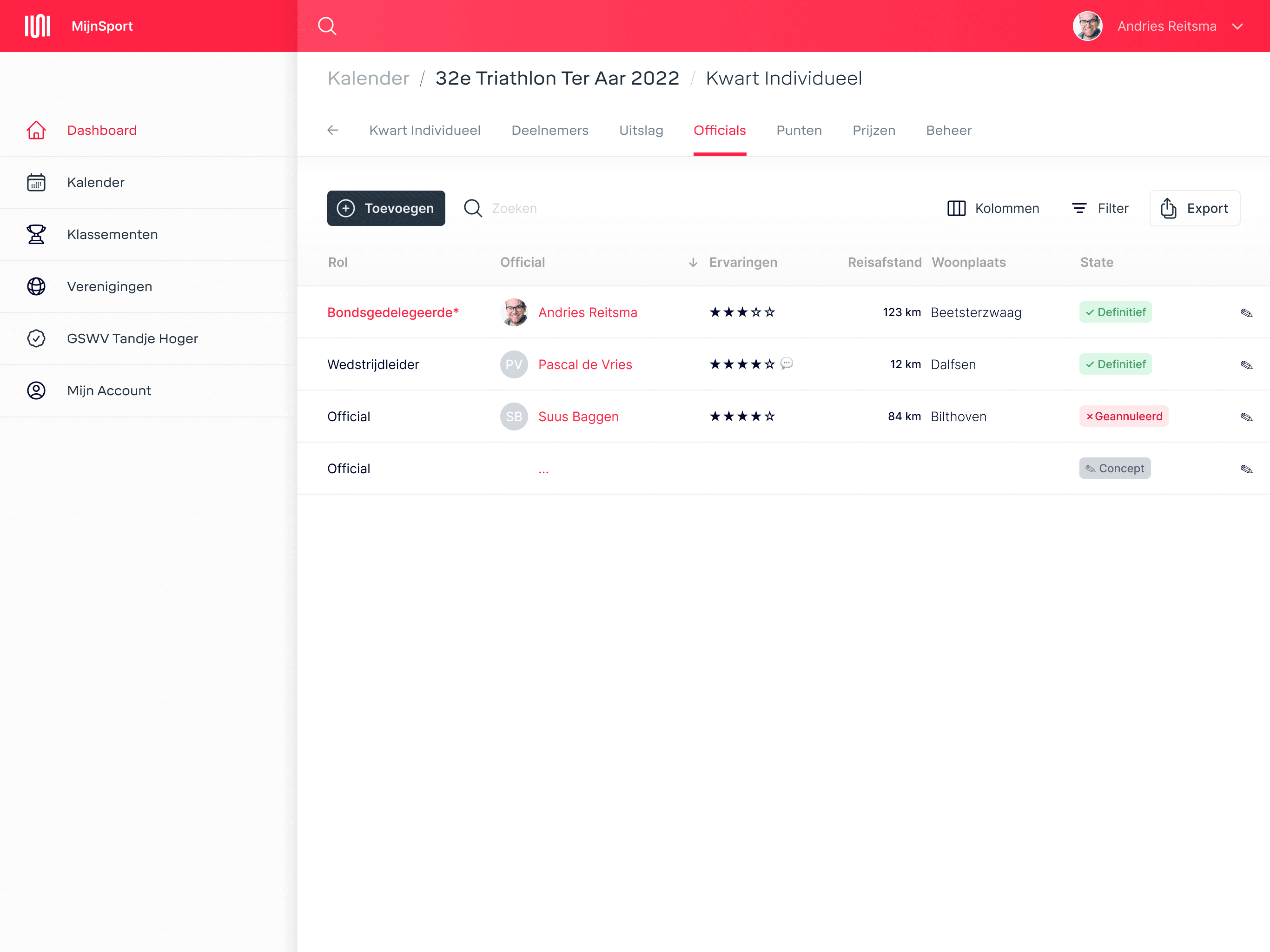Open the Kalender calendar icon in the sidebar

(x=36, y=183)
